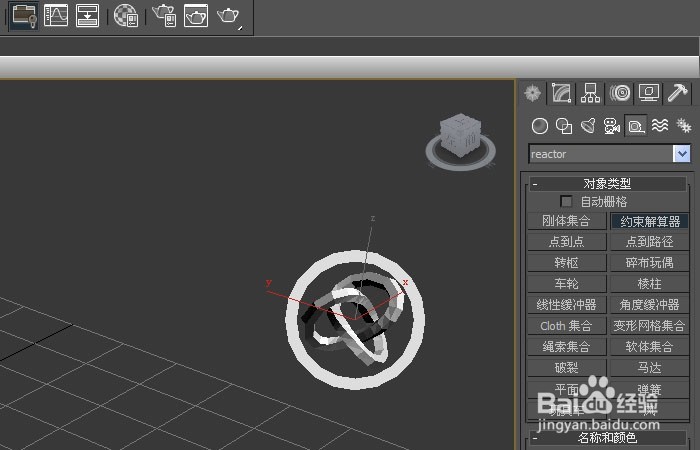Click the 破裂 button
700x450 pixels.
567,368
